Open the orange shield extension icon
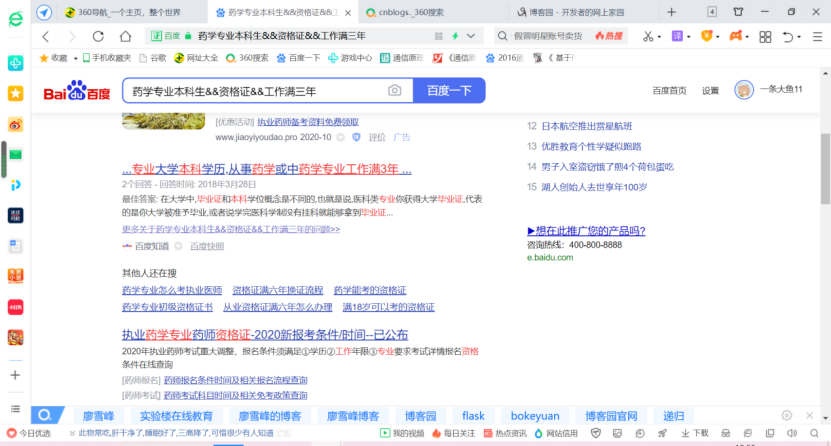Image resolution: width=831 pixels, height=446 pixels. [706, 36]
